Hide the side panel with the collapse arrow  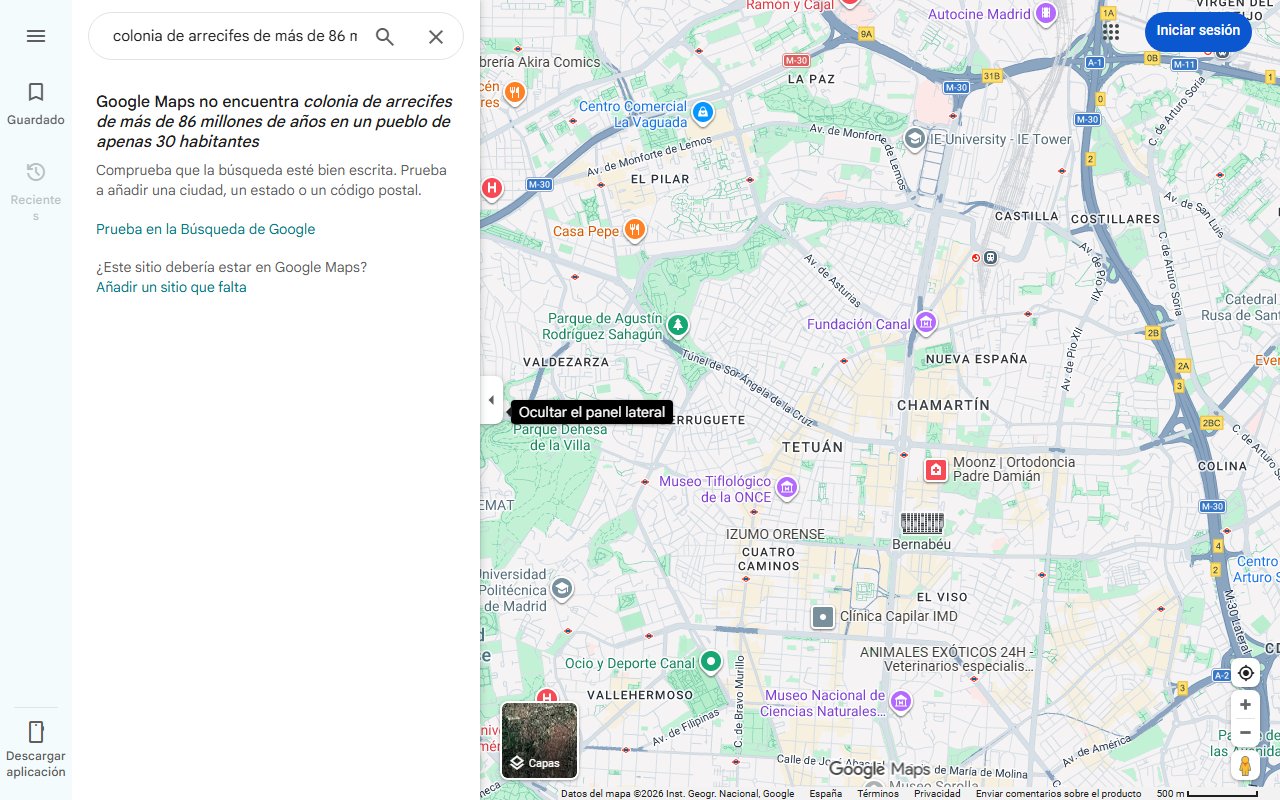point(491,400)
